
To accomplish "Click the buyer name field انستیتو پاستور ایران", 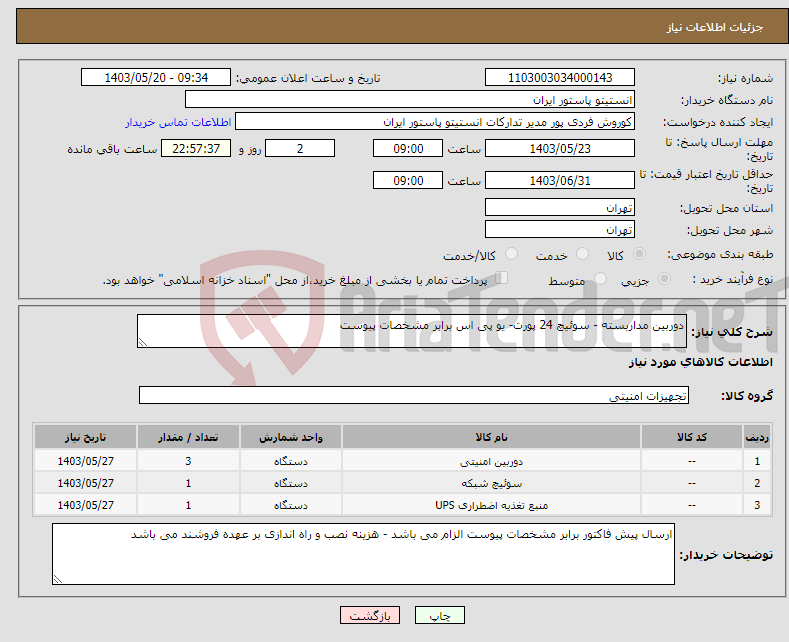I will pos(410,100).
